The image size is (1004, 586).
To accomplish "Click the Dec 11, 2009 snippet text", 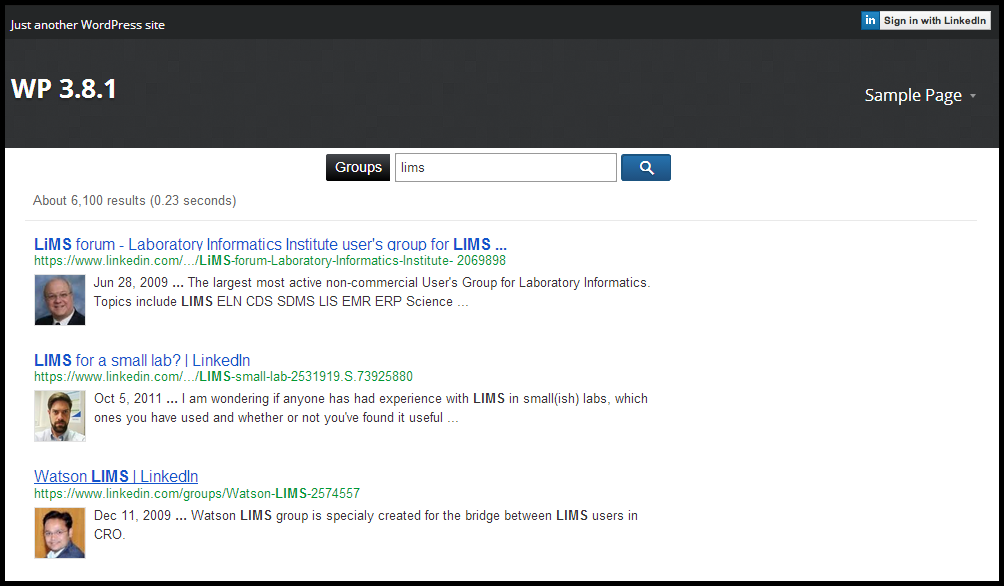I will click(x=366, y=525).
